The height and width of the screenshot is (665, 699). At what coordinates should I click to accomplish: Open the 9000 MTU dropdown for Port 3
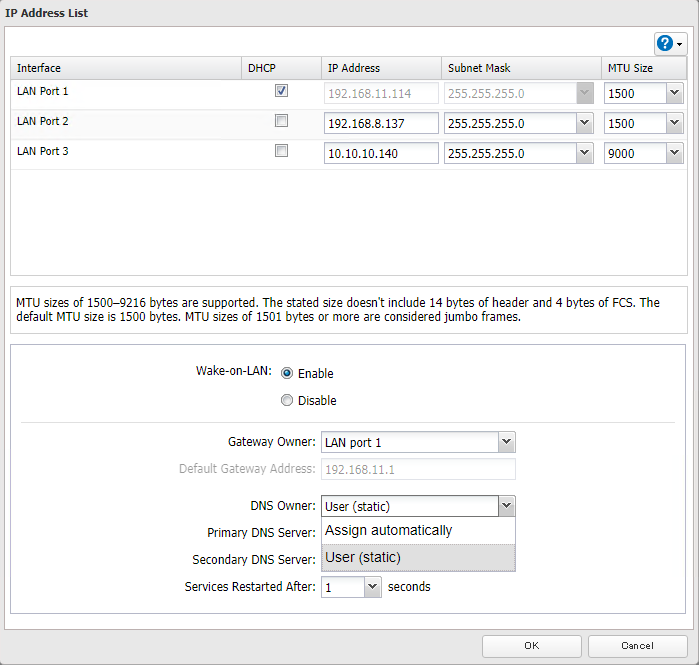[x=673, y=153]
